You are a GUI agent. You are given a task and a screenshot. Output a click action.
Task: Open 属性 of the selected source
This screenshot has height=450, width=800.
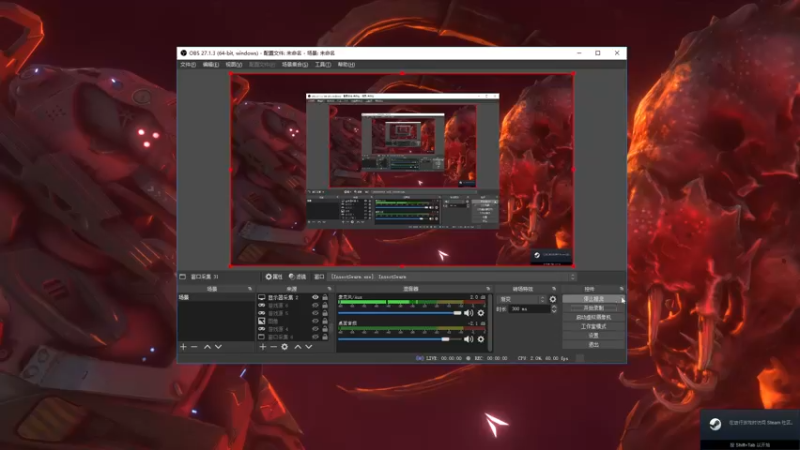274,277
